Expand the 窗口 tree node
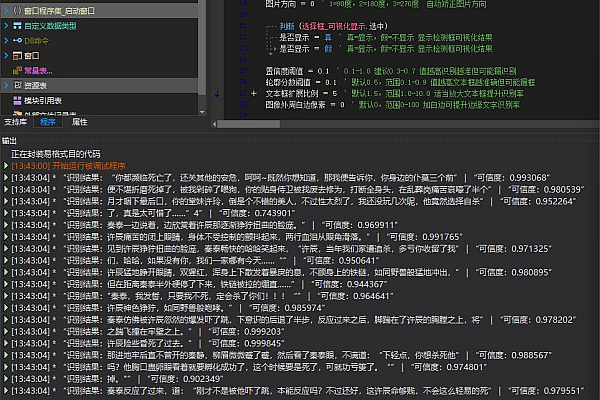 [6, 56]
